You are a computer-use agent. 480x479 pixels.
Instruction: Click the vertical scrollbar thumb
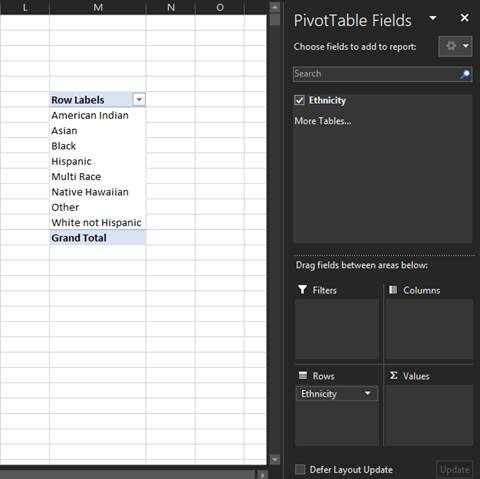(x=275, y=19)
